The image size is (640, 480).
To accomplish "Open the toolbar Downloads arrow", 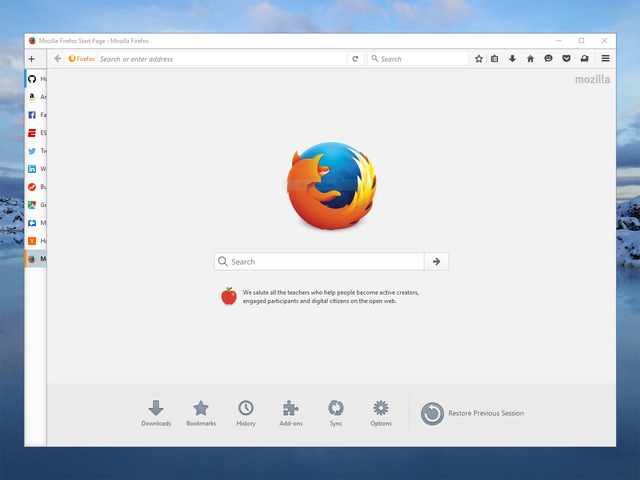I will [x=513, y=59].
